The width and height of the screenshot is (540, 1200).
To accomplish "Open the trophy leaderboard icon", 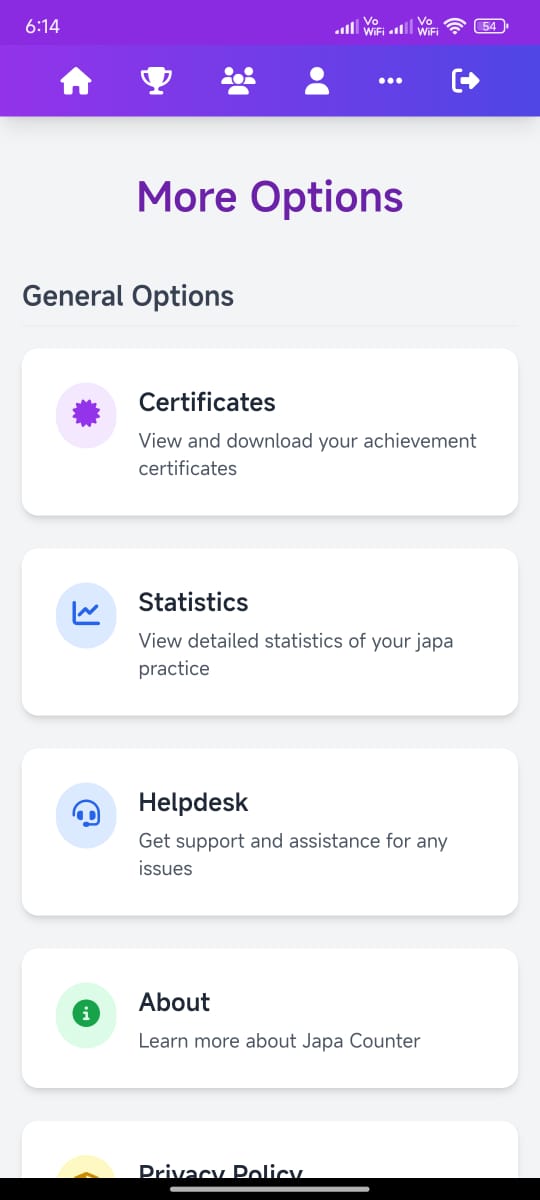I will click(155, 81).
